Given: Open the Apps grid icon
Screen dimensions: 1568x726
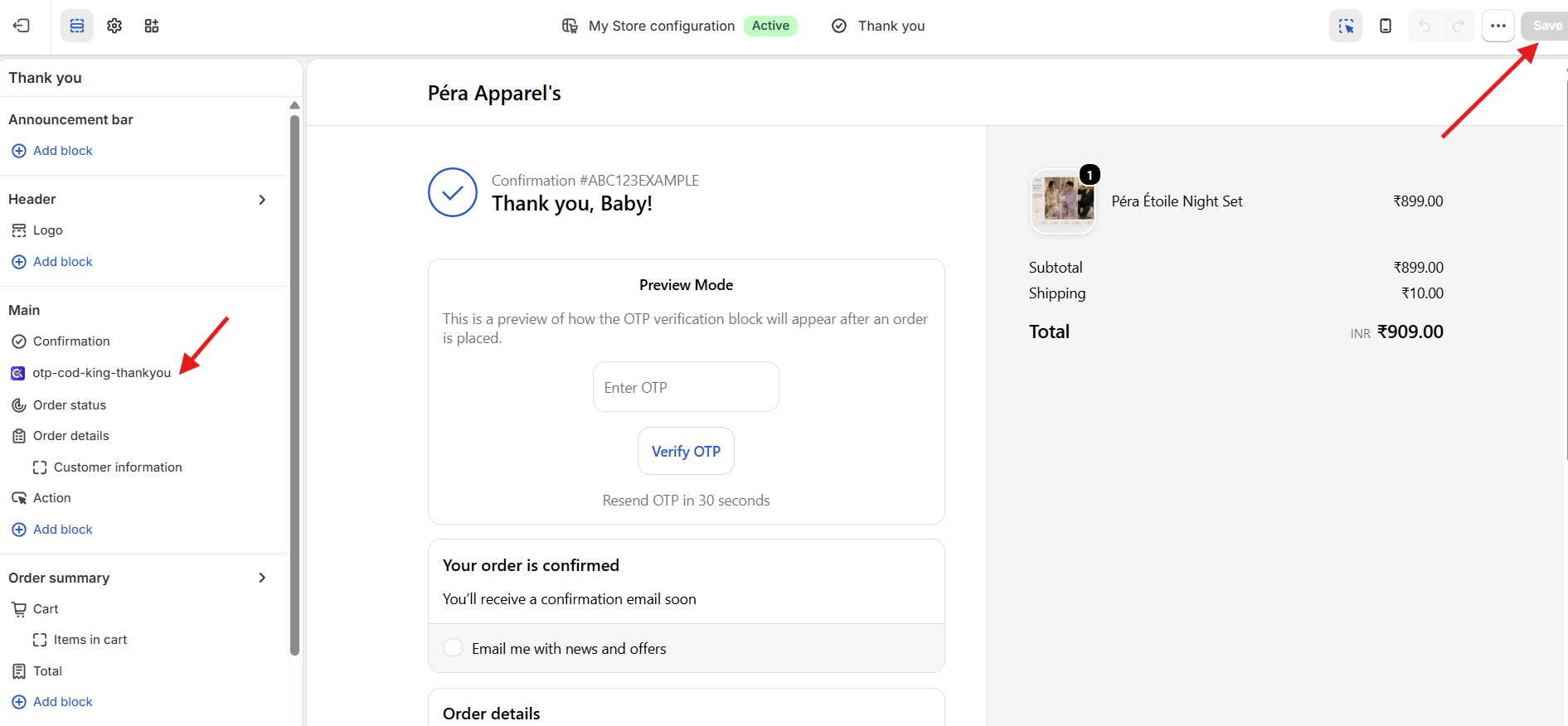Looking at the screenshot, I should pos(152,26).
